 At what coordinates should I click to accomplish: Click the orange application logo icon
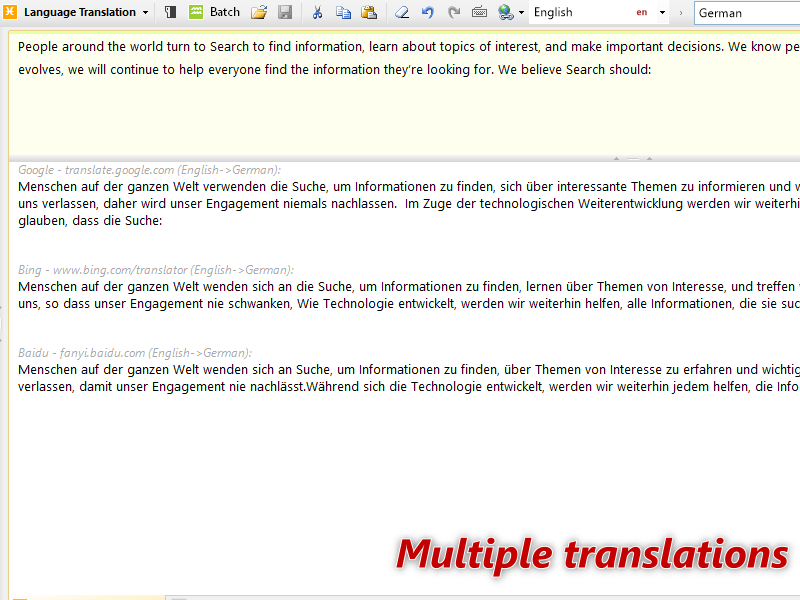(x=10, y=12)
